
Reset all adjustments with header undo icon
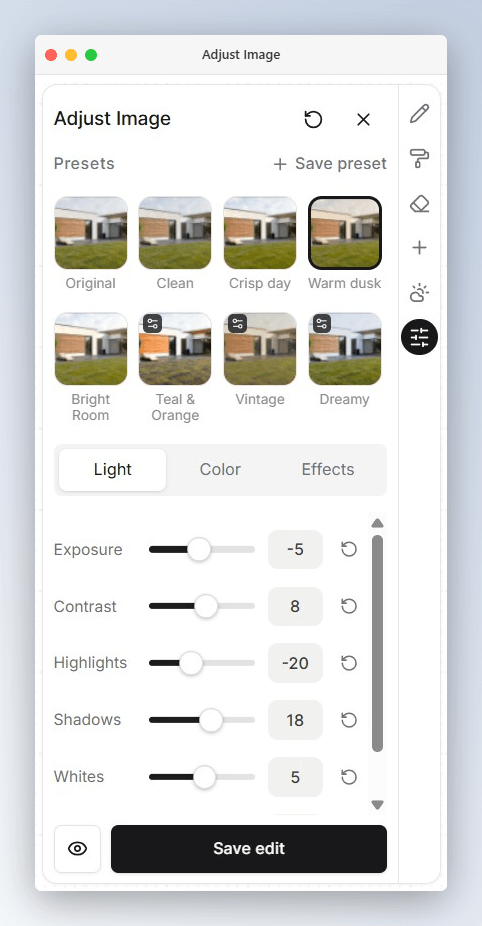tap(313, 119)
